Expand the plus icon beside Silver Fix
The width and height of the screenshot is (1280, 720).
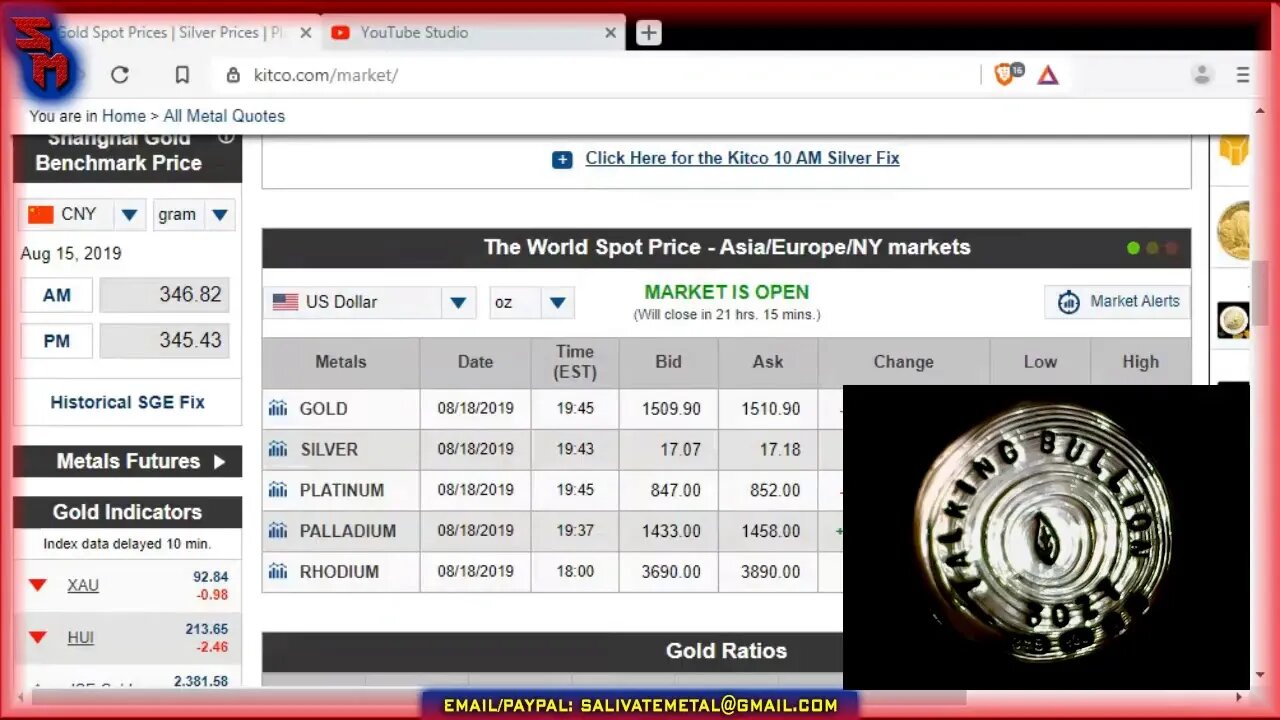click(562, 159)
